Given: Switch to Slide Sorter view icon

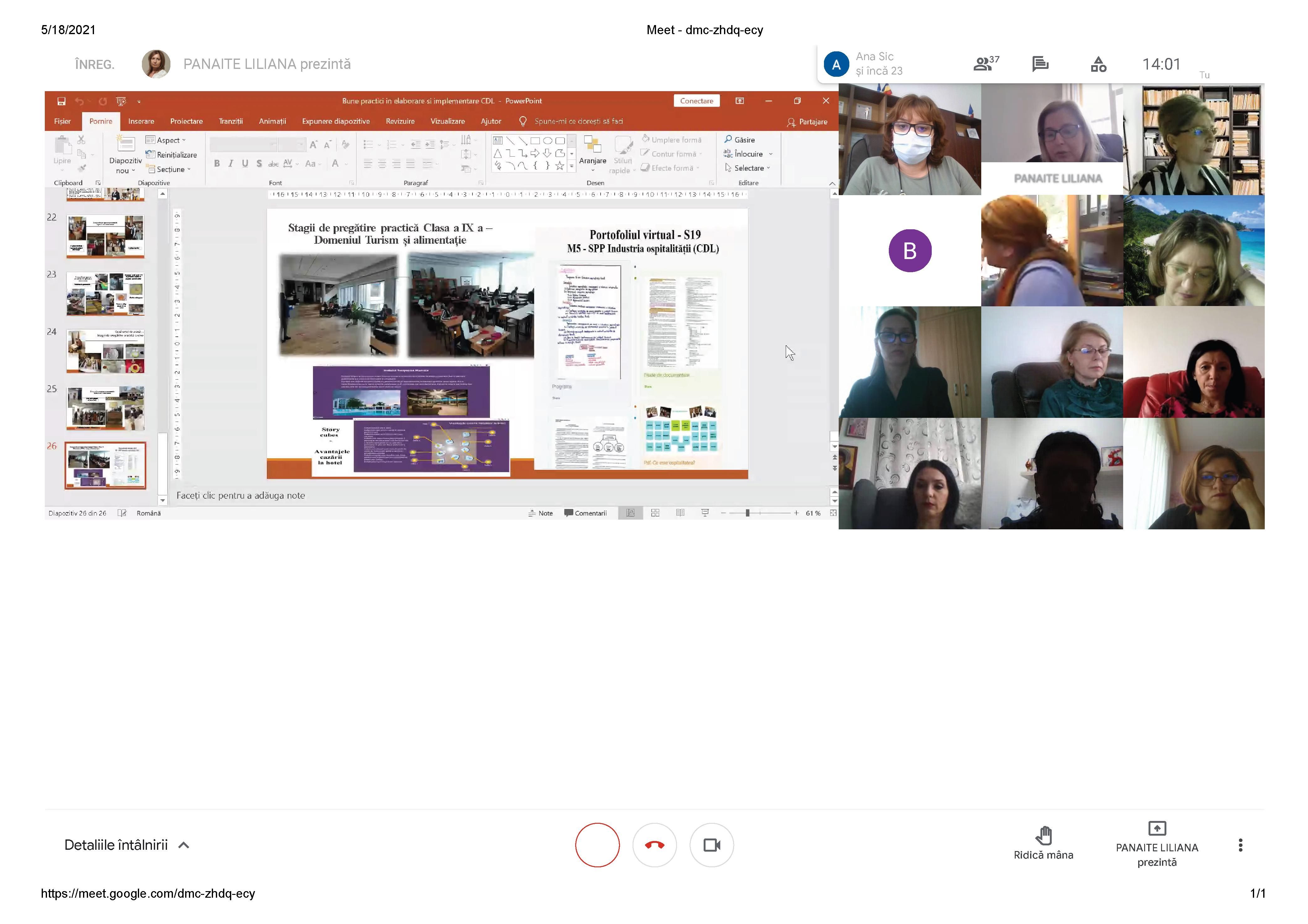Looking at the screenshot, I should coord(655,513).
